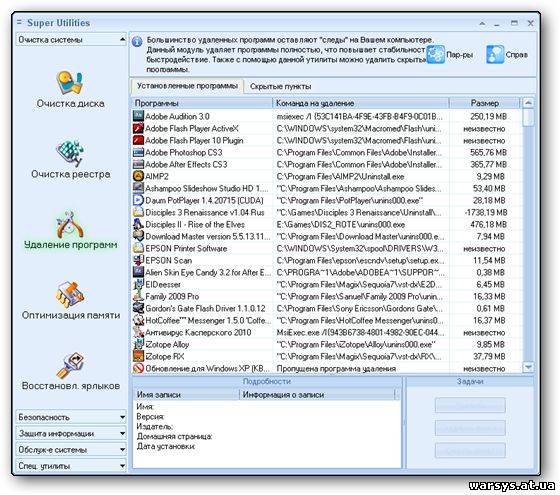
Task: Click the Ashampoo Slideshow Studio icon
Action: click(138, 188)
